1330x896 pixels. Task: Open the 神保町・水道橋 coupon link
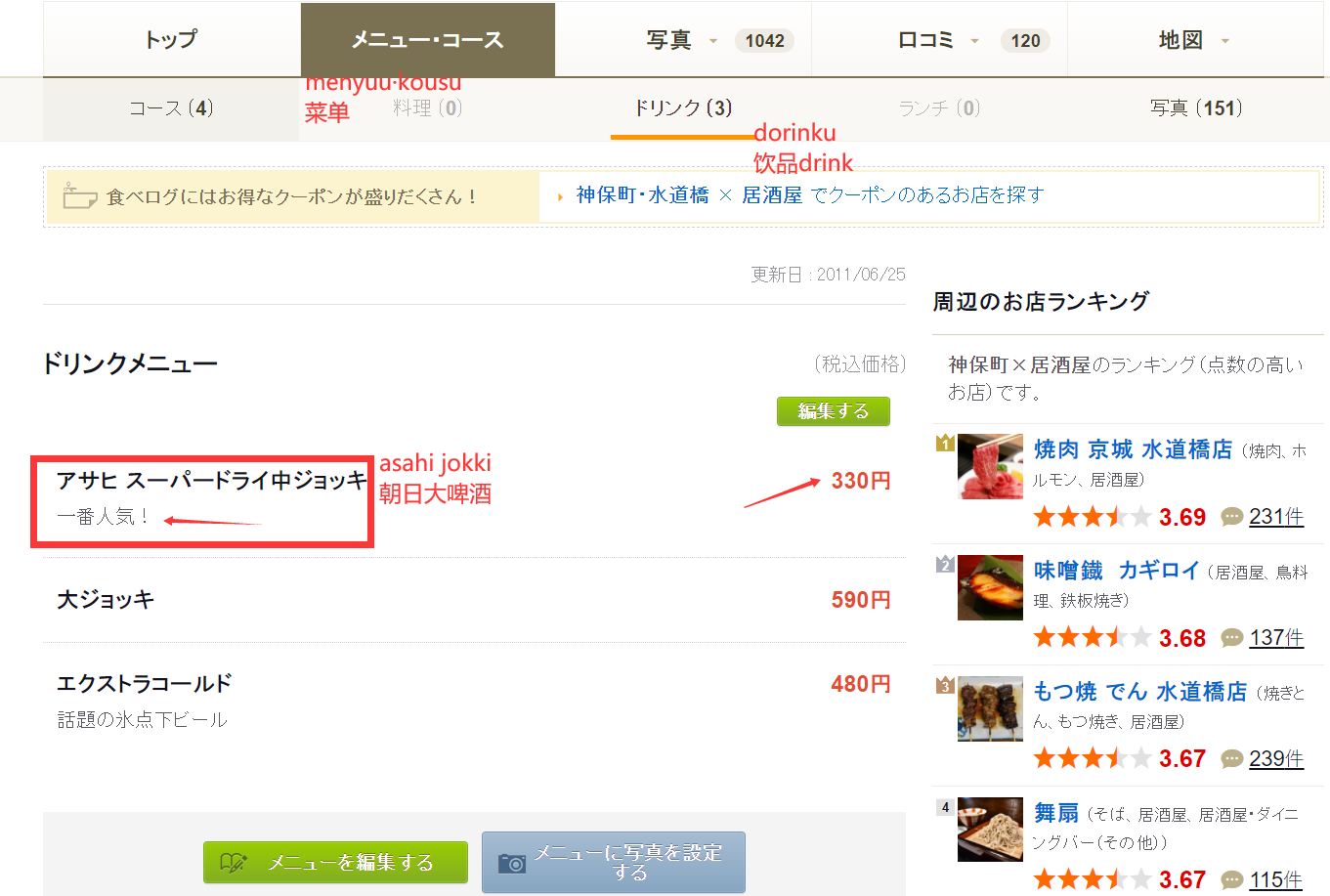click(642, 195)
